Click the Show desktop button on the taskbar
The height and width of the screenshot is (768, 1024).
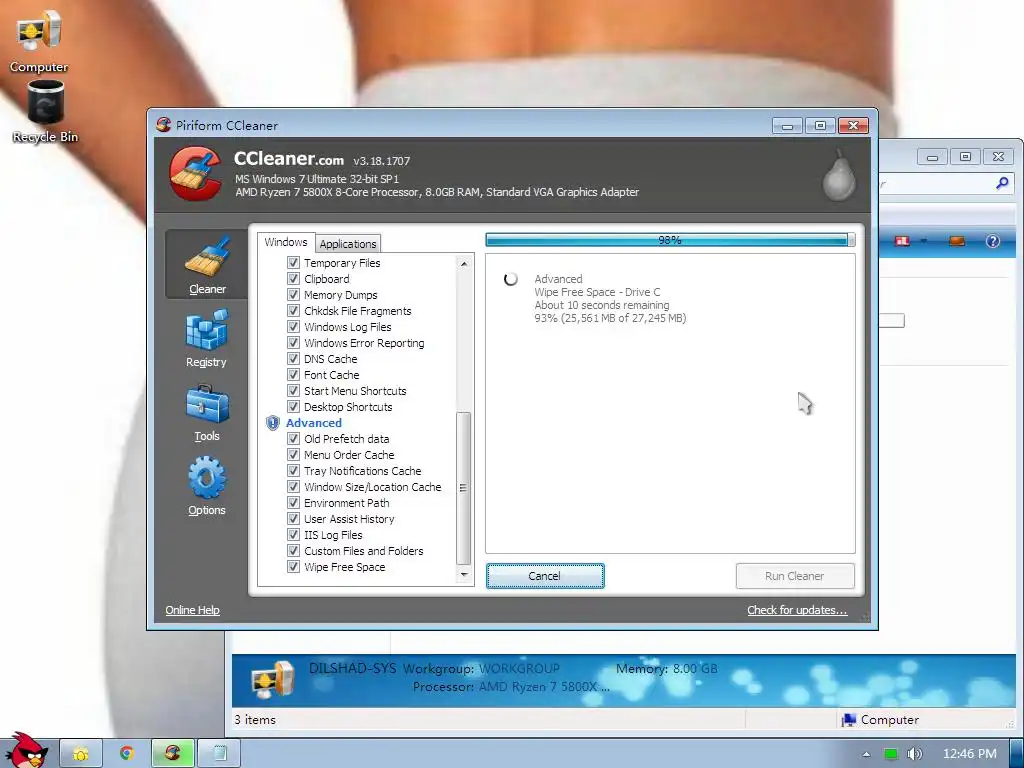[1017, 754]
